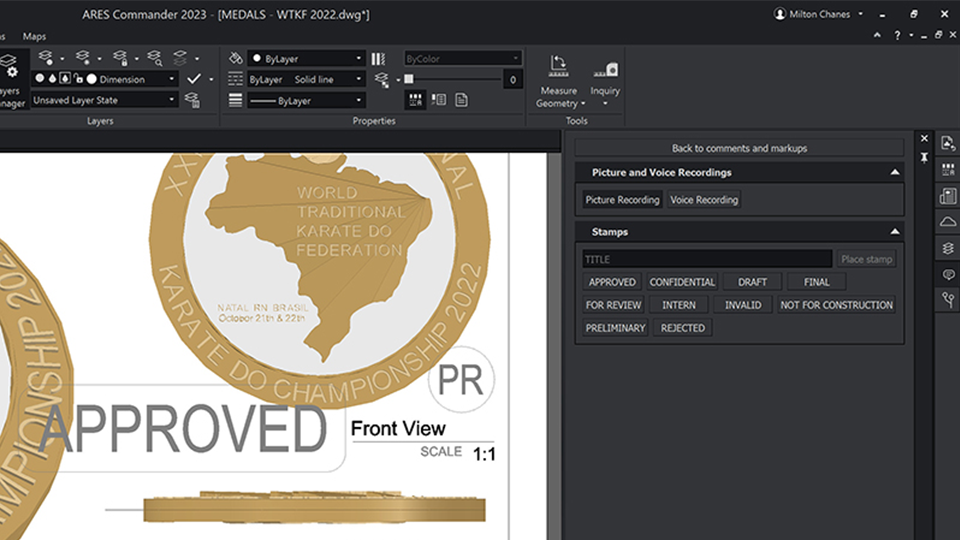Open the comments speech bubble sidebar icon
Viewport: 960px width, 540px height.
[948, 274]
